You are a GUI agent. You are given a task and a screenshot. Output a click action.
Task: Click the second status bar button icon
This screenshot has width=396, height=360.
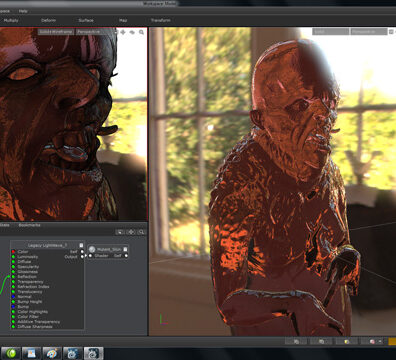321,341
